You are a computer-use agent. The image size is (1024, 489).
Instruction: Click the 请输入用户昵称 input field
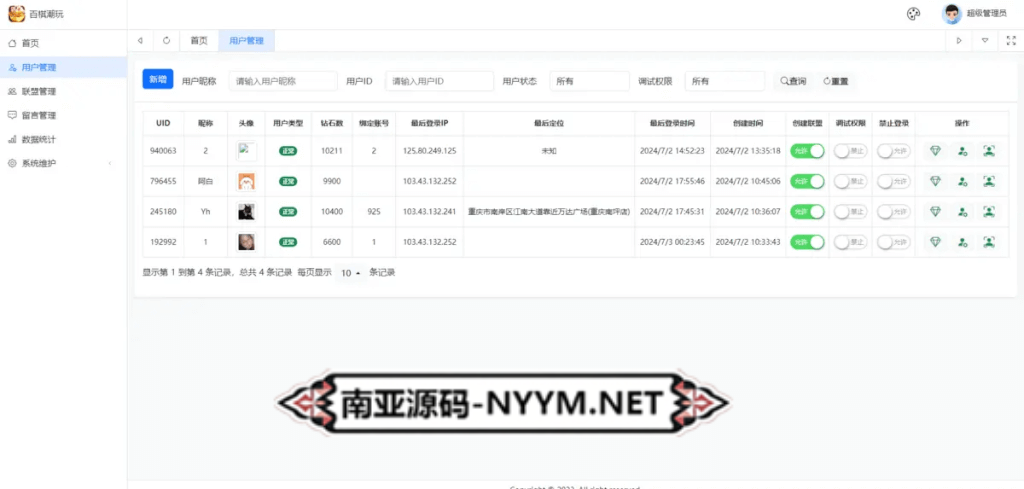282,81
